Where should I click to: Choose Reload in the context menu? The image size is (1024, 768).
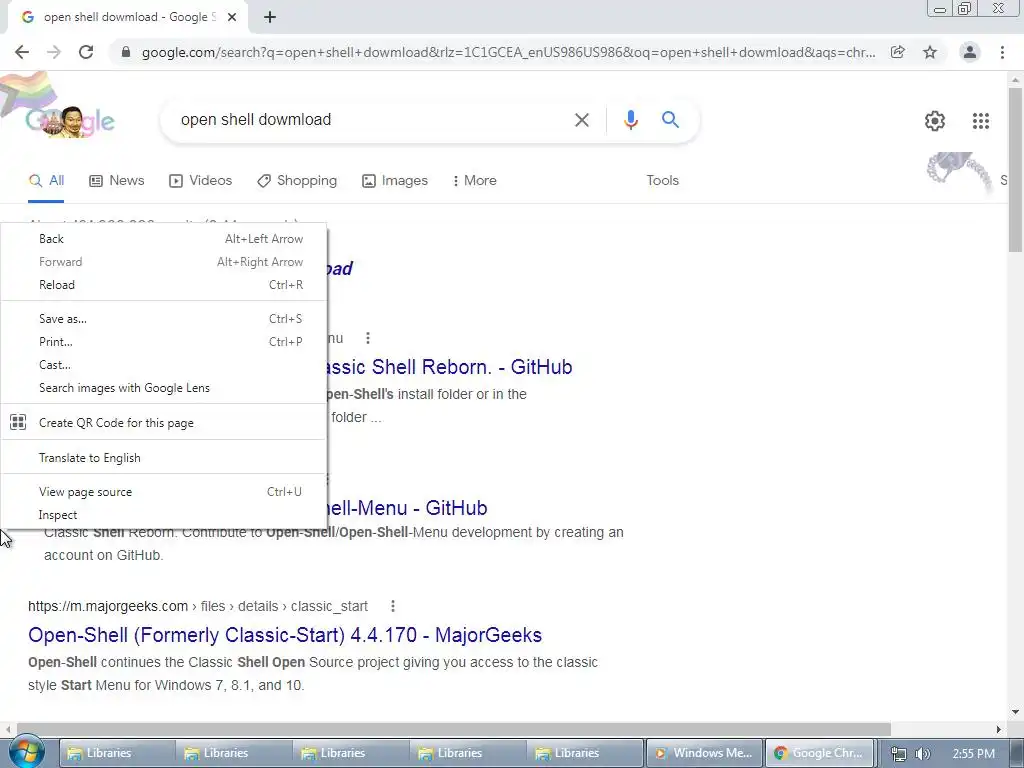[x=163, y=285]
